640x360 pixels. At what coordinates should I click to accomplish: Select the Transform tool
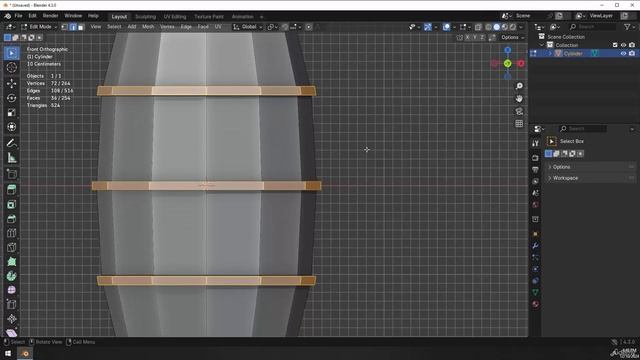click(x=11, y=127)
